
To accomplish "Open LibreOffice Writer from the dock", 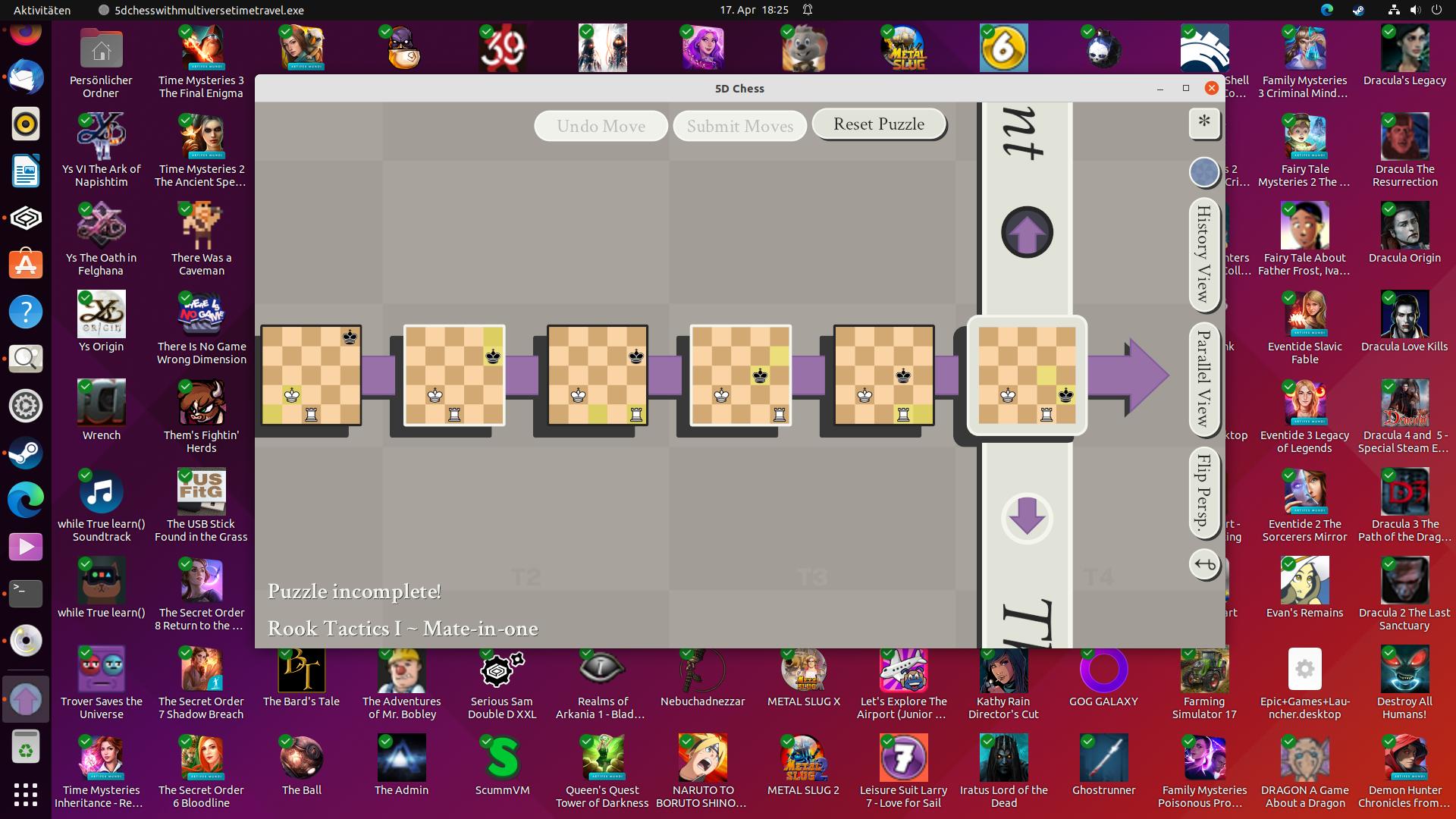I will (x=26, y=171).
